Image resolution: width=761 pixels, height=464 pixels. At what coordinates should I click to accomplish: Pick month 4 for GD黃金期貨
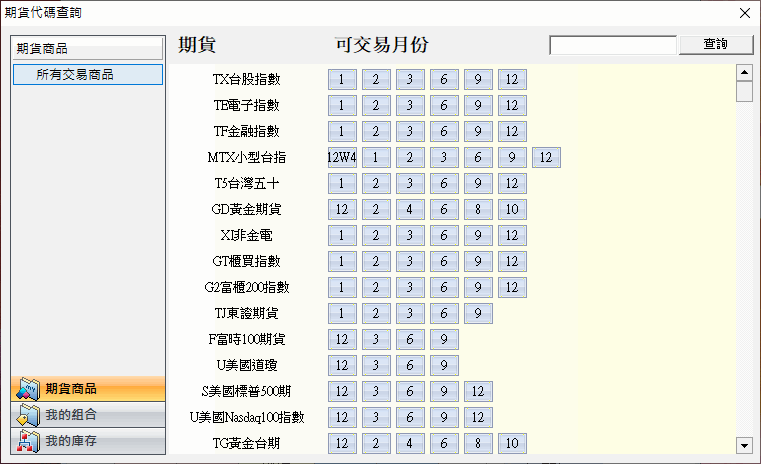point(410,209)
